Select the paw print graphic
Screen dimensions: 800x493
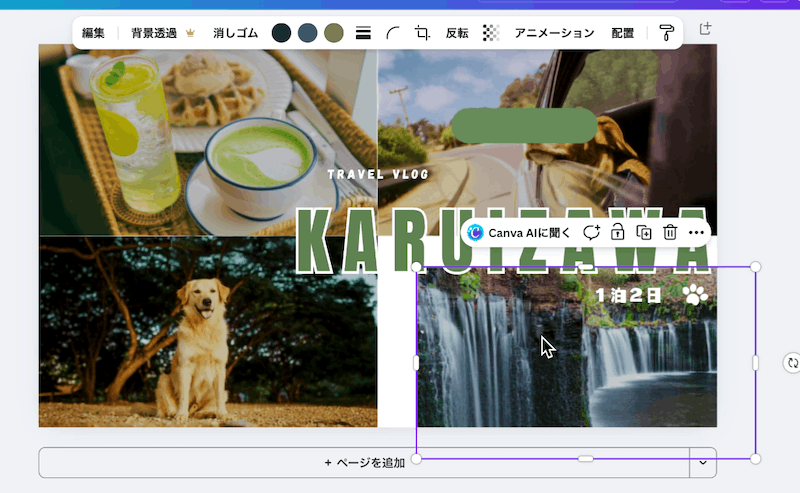(695, 295)
